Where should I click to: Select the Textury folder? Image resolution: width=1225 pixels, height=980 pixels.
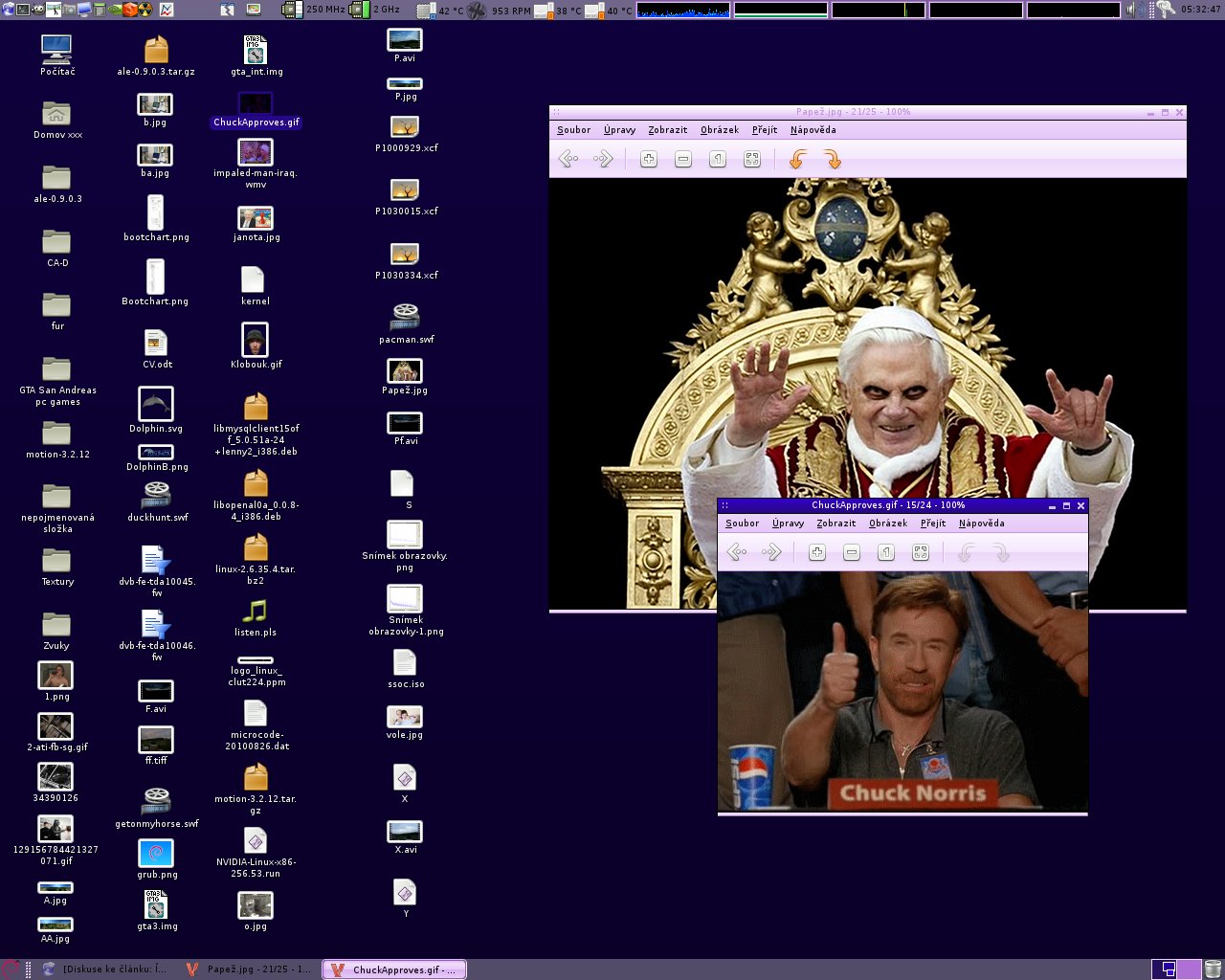click(x=57, y=566)
